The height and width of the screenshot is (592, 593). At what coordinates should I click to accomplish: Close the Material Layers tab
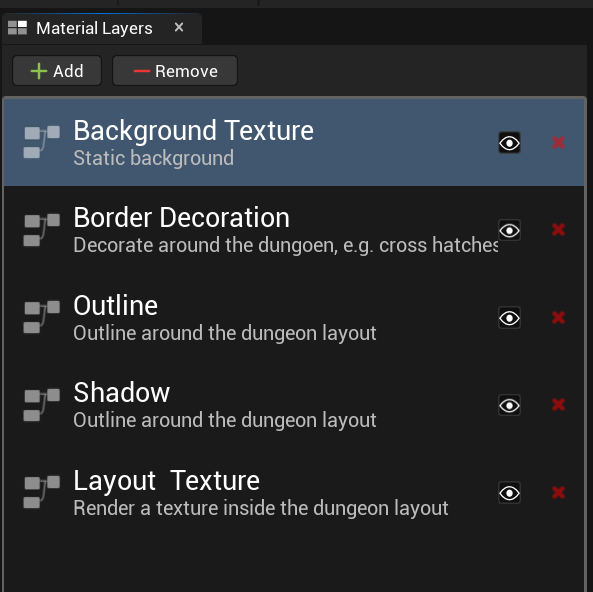click(x=179, y=27)
